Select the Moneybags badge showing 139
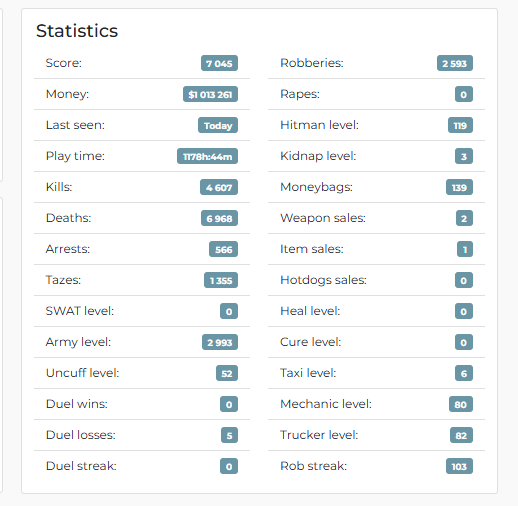This screenshot has height=506, width=518. (459, 187)
